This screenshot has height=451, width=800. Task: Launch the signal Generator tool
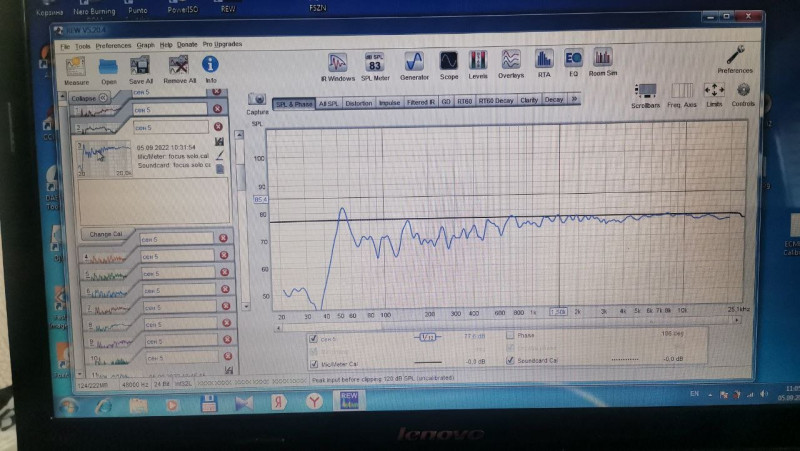pyautogui.click(x=414, y=62)
